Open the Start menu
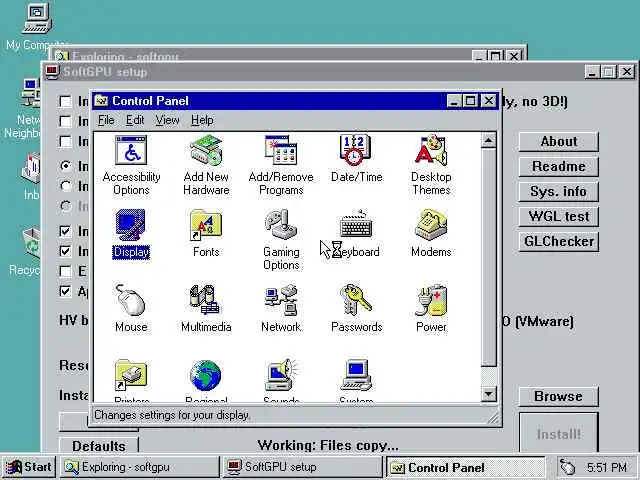This screenshot has height=480, width=640. click(x=29, y=467)
